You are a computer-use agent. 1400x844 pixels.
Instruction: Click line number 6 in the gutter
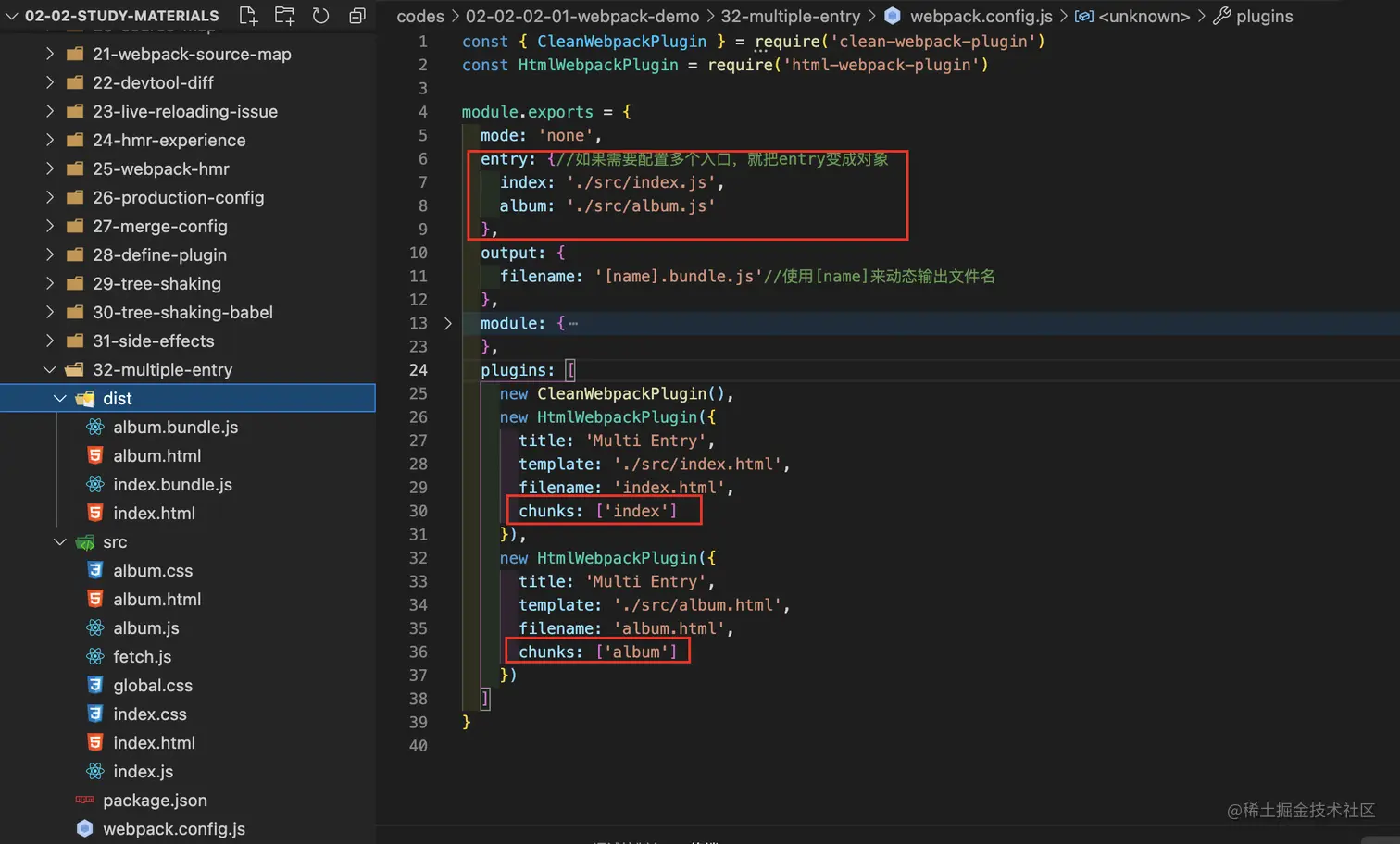(x=423, y=159)
